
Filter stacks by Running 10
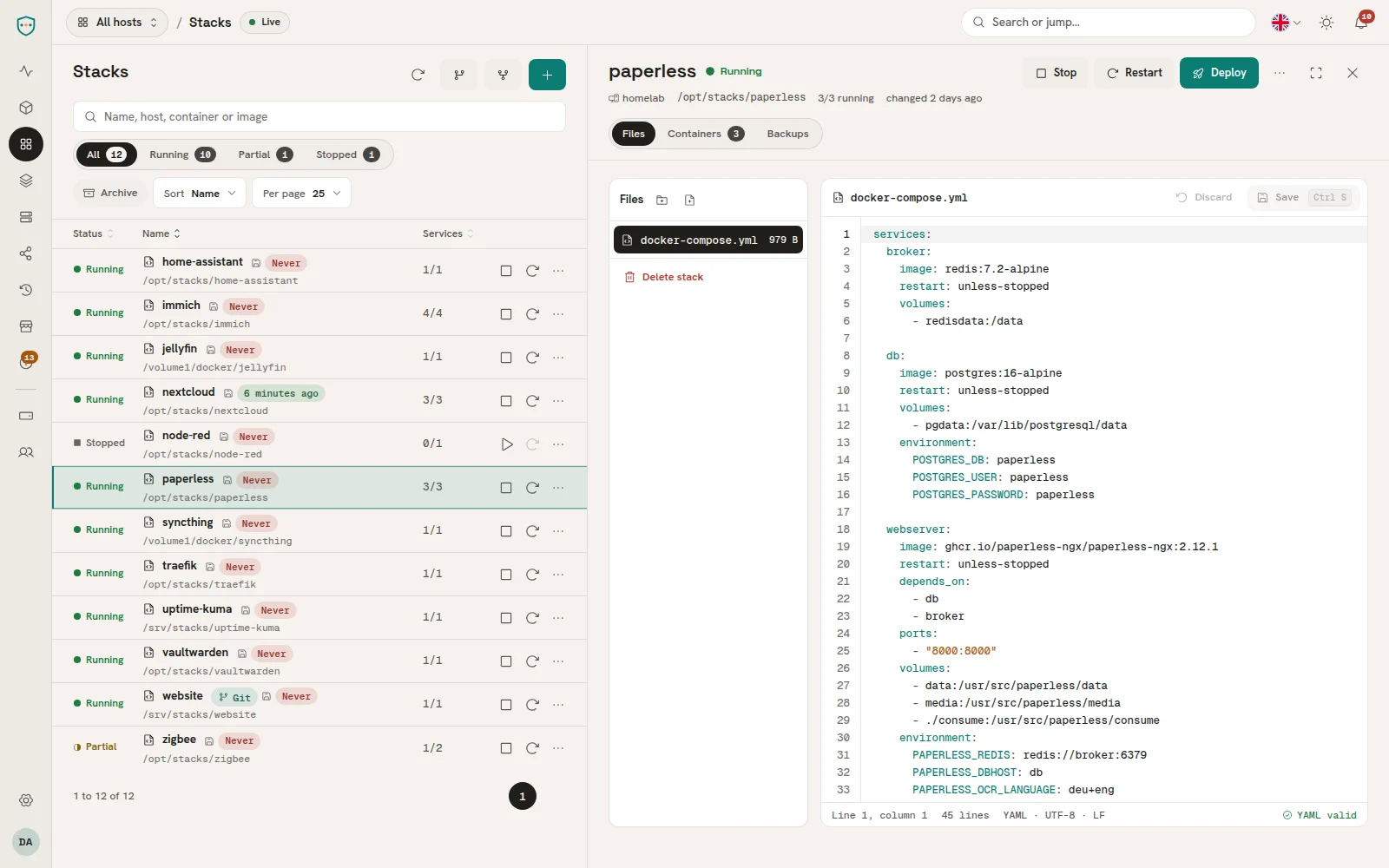pyautogui.click(x=182, y=155)
